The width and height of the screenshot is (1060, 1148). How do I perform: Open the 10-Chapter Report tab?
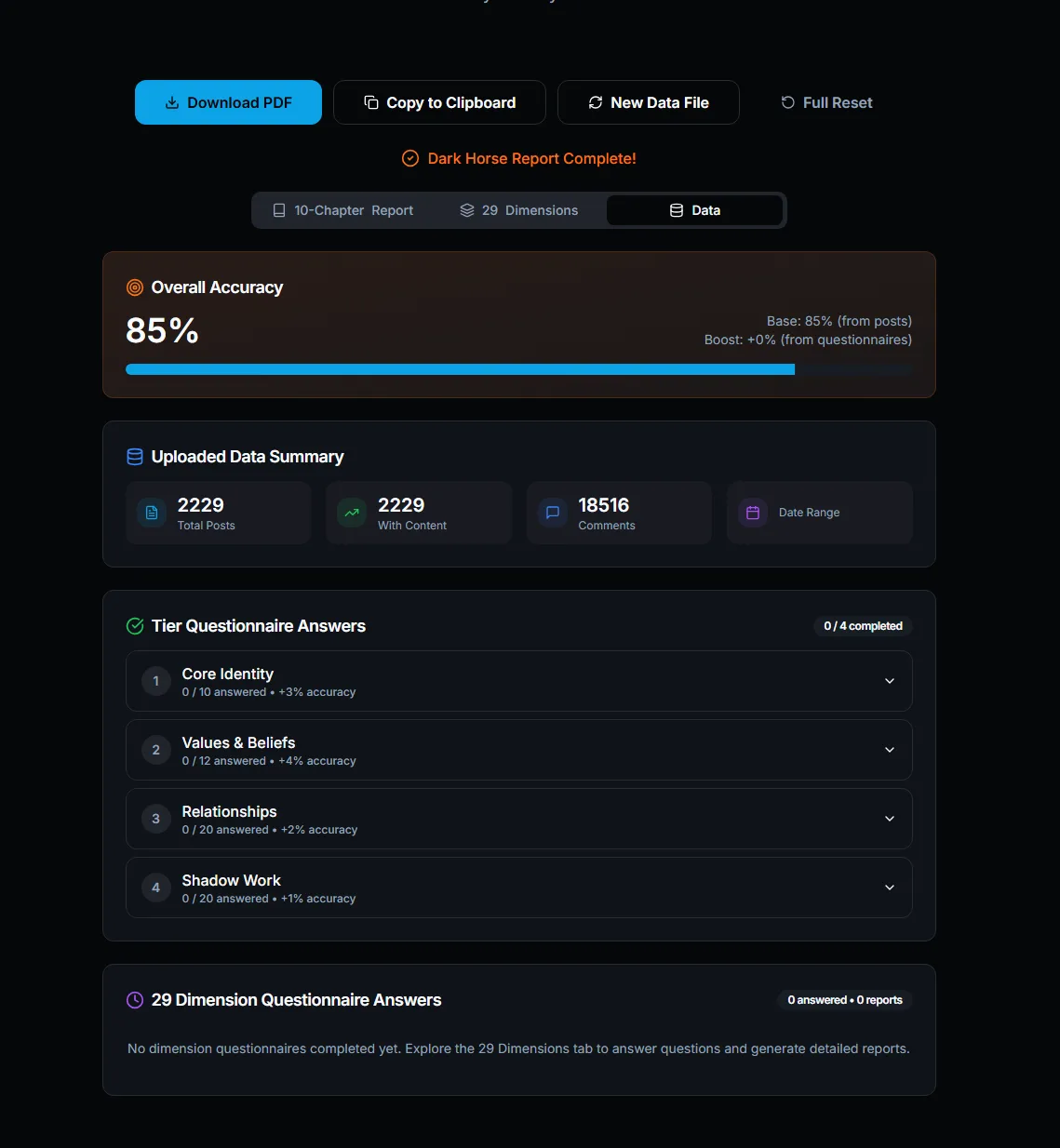[342, 210]
